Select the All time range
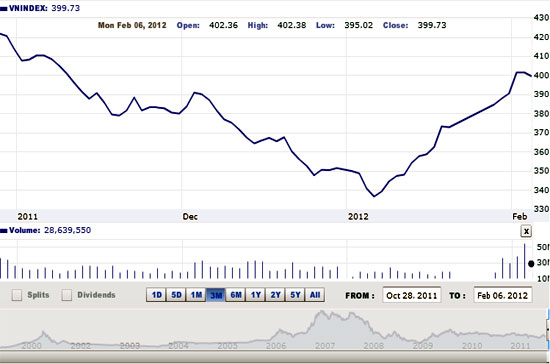The width and height of the screenshot is (550, 364). tap(315, 295)
